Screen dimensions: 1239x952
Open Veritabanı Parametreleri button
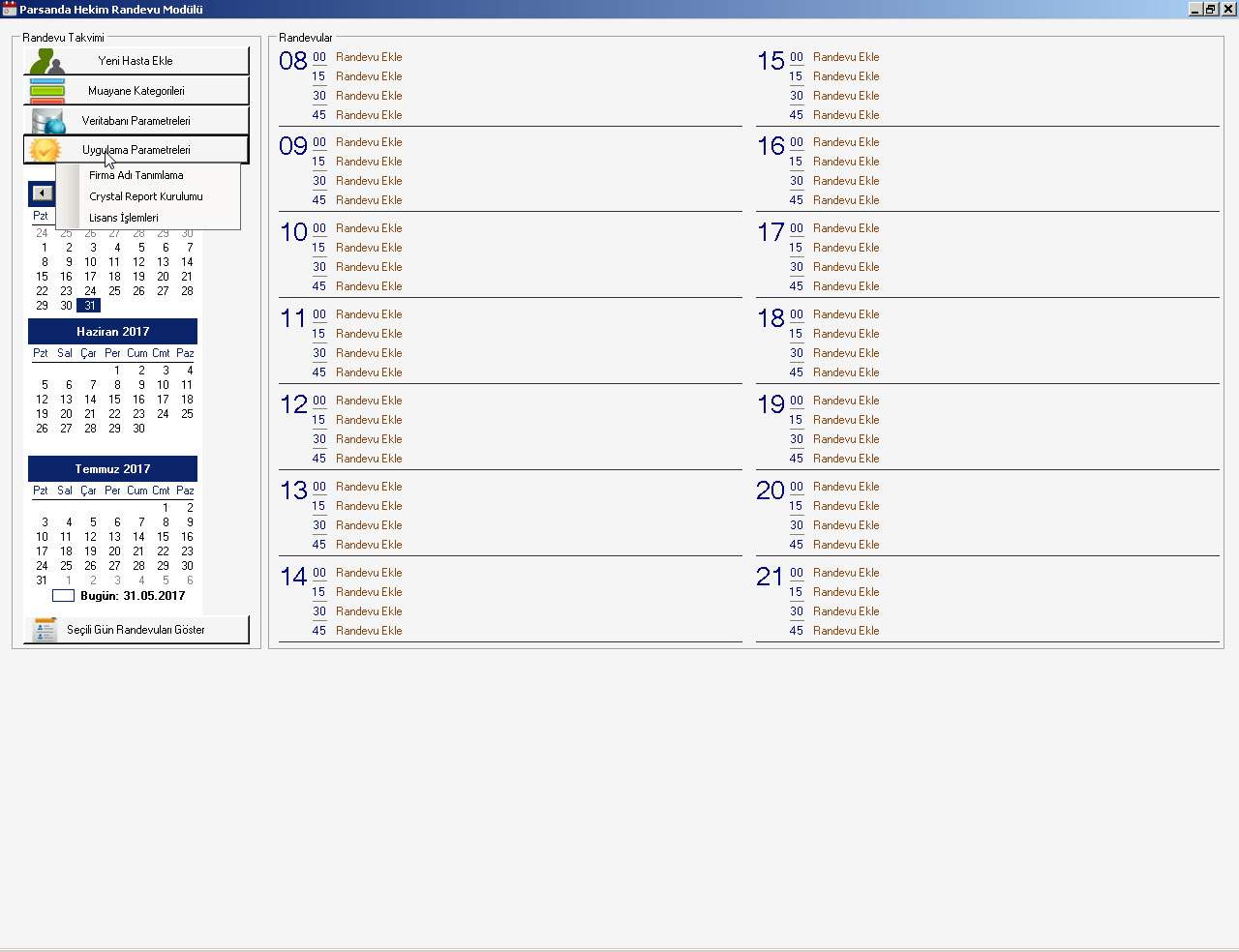136,121
